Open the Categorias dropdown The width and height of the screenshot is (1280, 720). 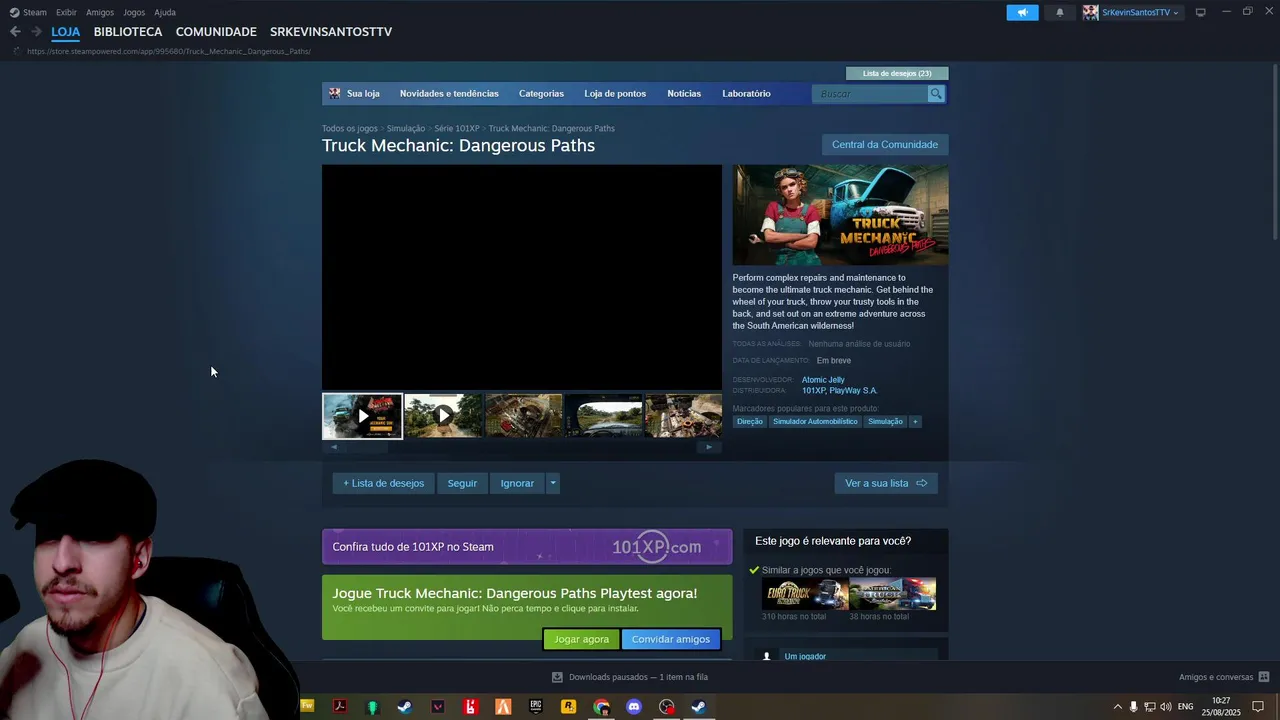[541, 94]
